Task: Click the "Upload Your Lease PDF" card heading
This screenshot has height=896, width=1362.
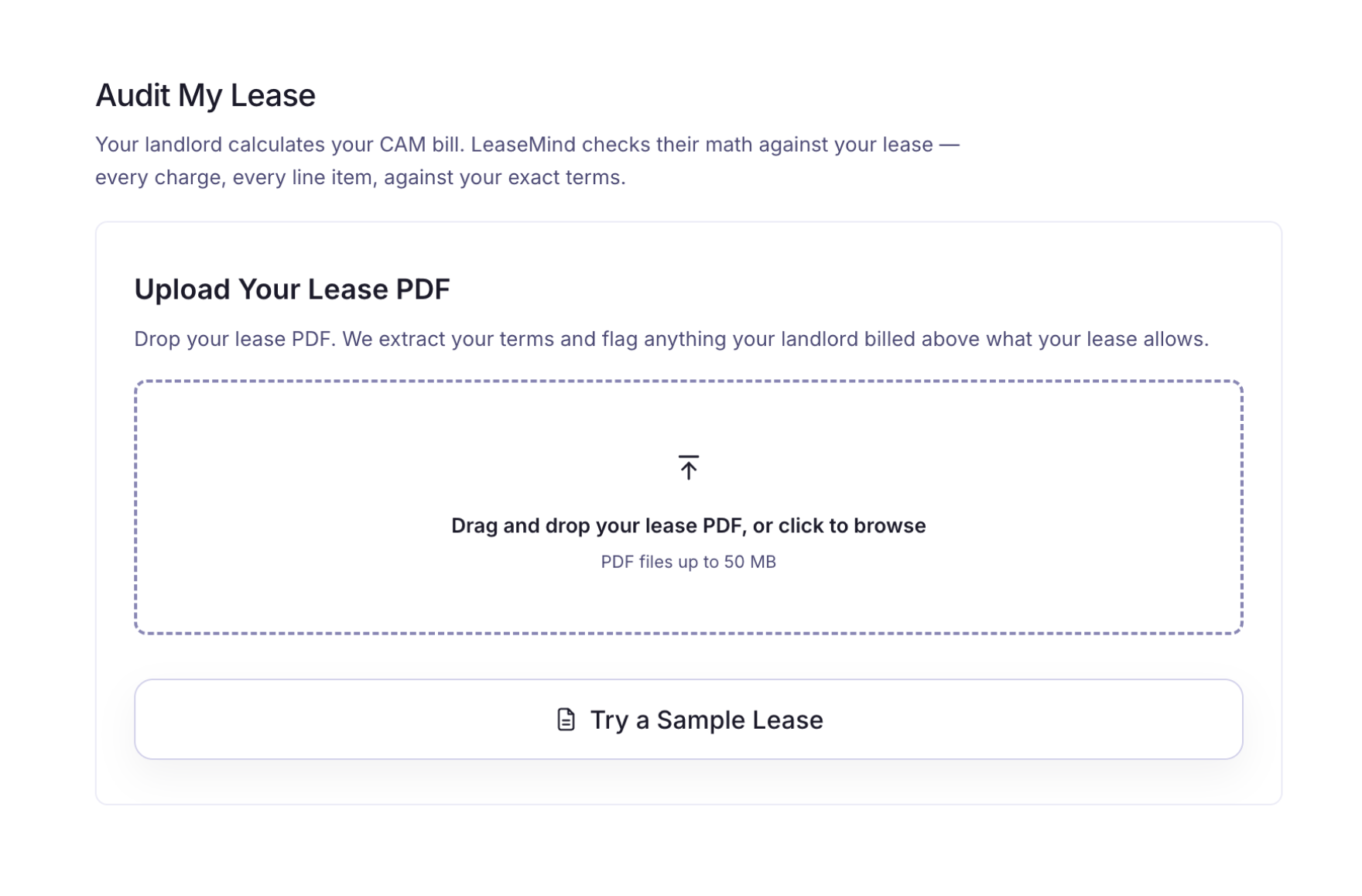Action: [x=292, y=289]
